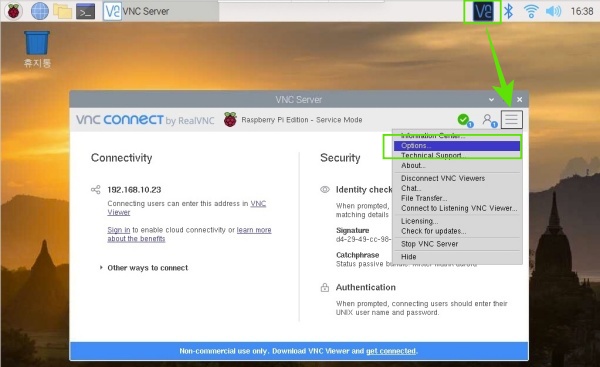Click the Identity check heading
The width and height of the screenshot is (600, 367).
pyautogui.click(x=364, y=189)
